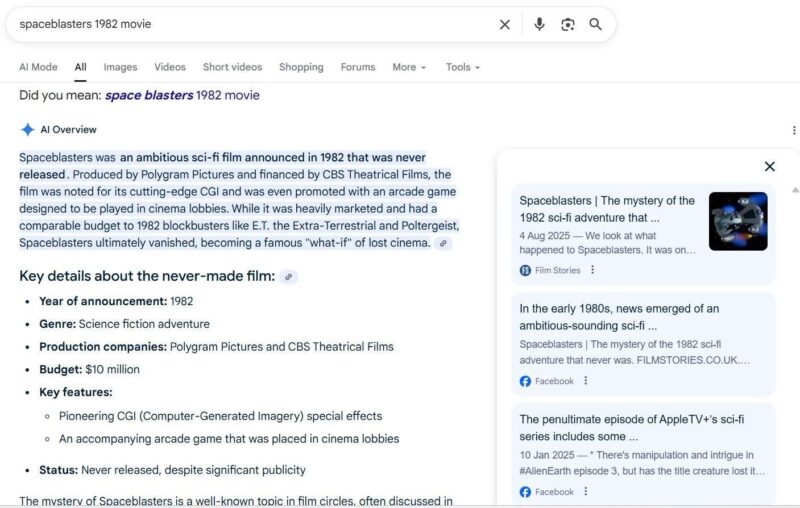Click into the search input field
Screen dimensions: 800x508
[x=253, y=24]
